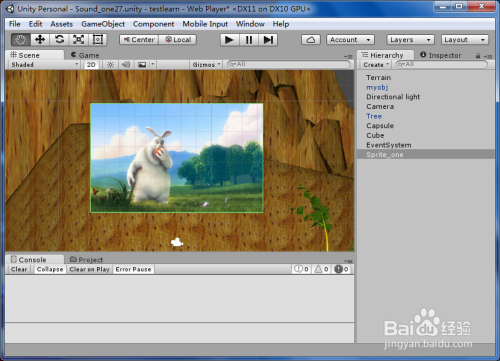Select Directional light in the Hierarchy

click(x=426, y=97)
